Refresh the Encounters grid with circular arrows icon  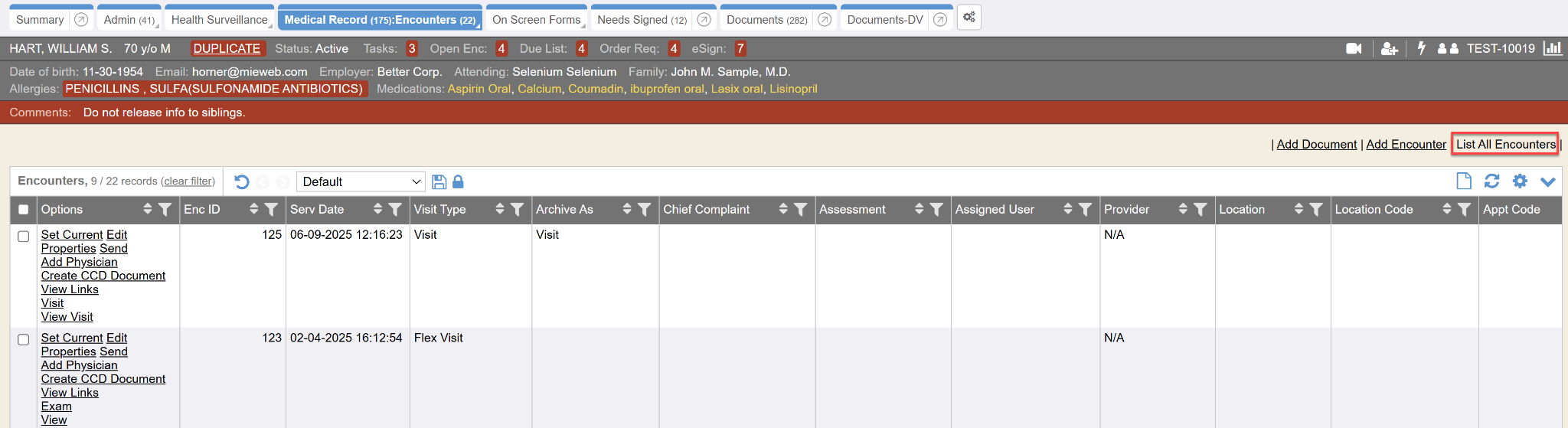click(x=1491, y=181)
